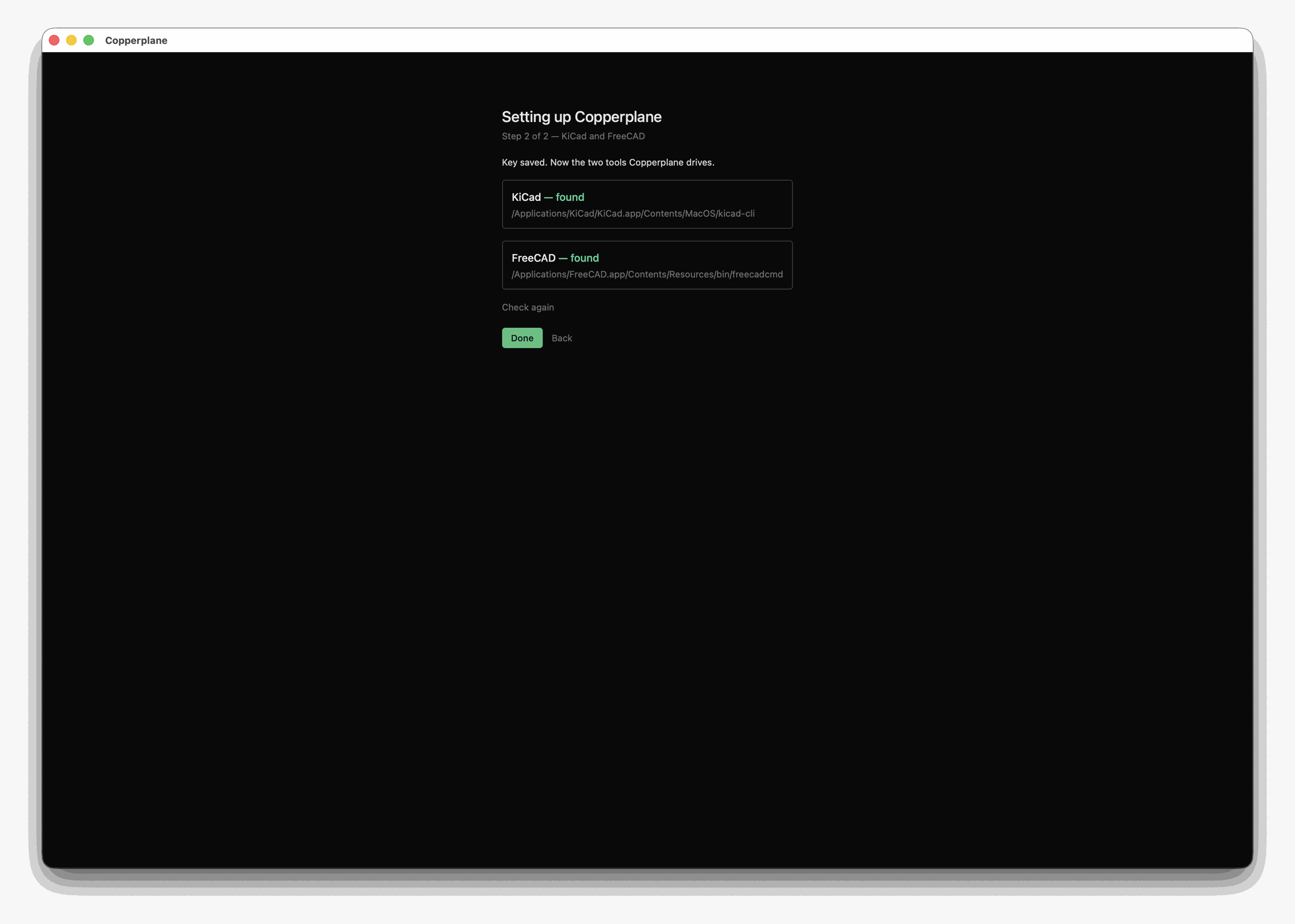This screenshot has height=924, width=1295.
Task: Select the FreeCAD found status card
Action: point(647,265)
